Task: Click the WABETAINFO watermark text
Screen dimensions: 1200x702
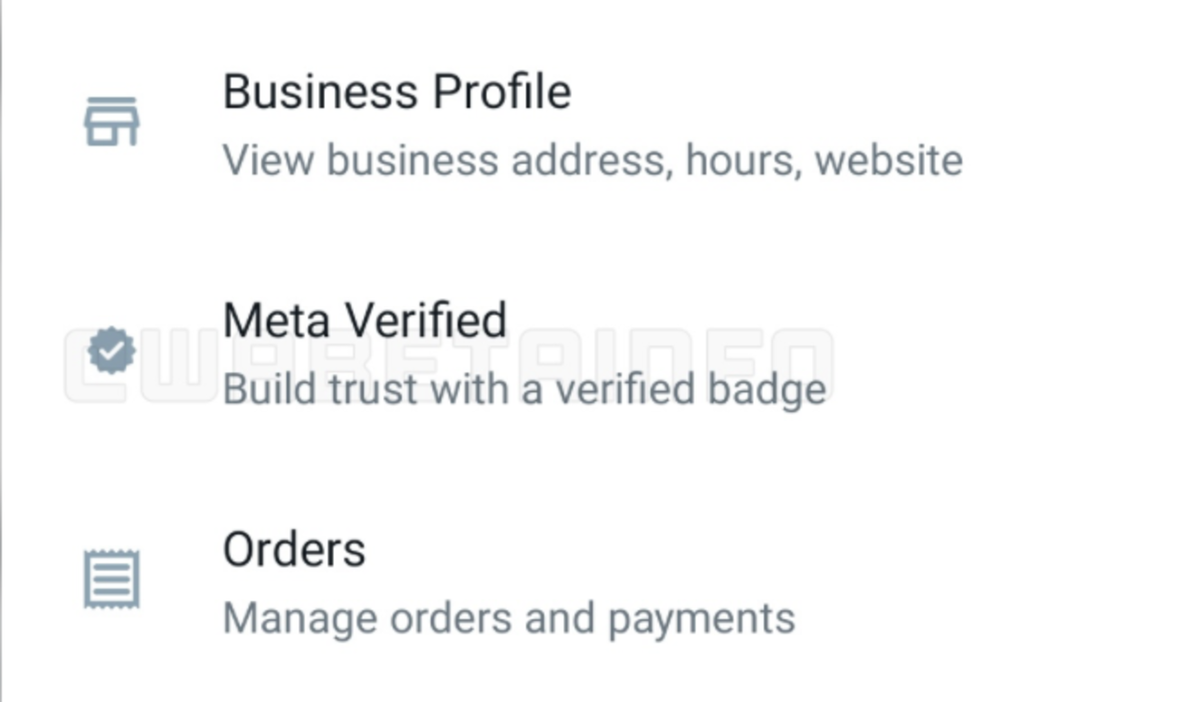Action: [x=450, y=365]
